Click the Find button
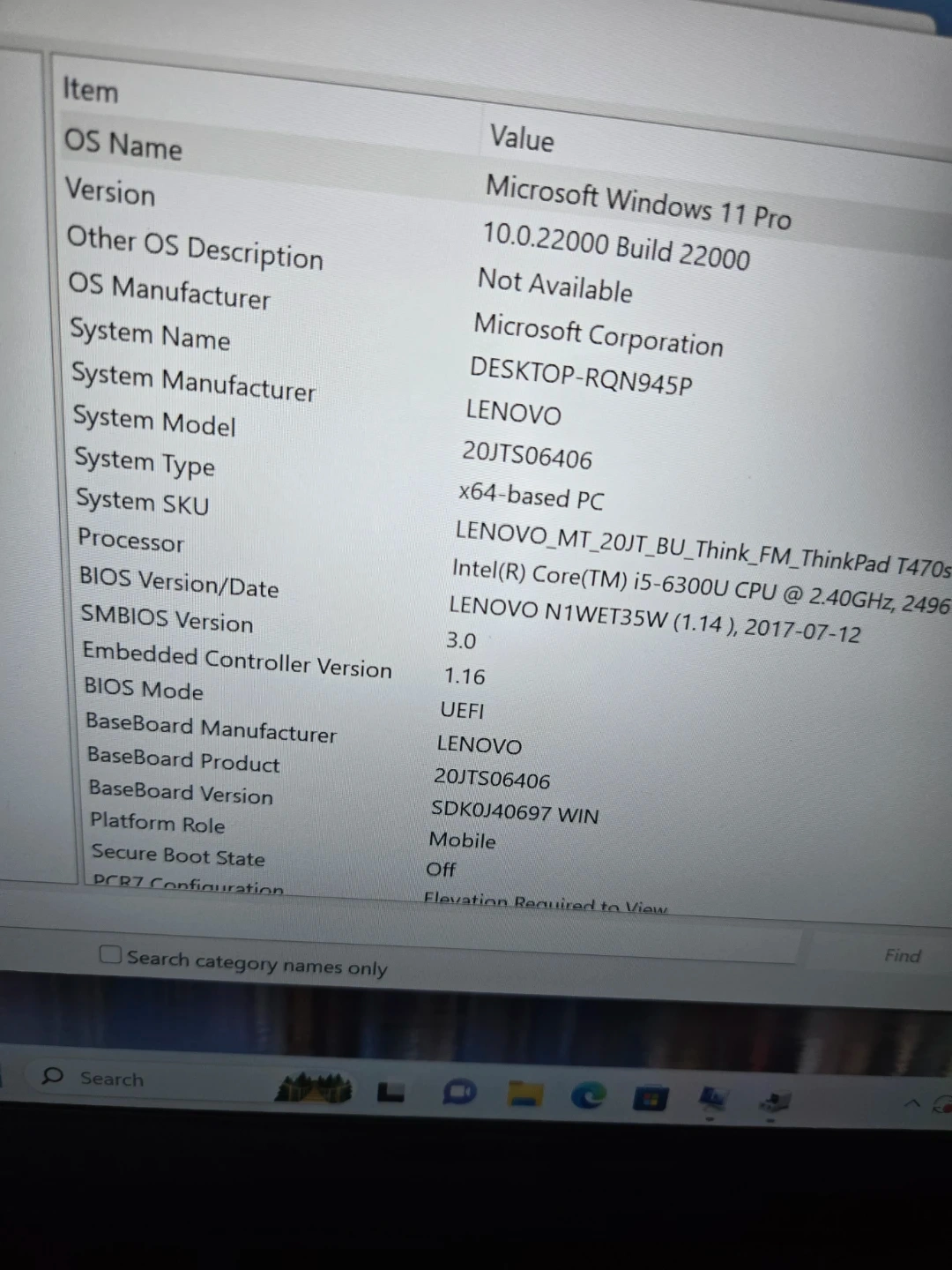 click(x=902, y=956)
